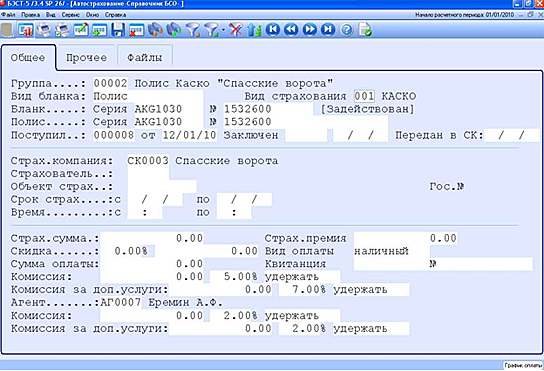
Task: Open the small dropdown arrow beside filter icon
Action: [223, 30]
